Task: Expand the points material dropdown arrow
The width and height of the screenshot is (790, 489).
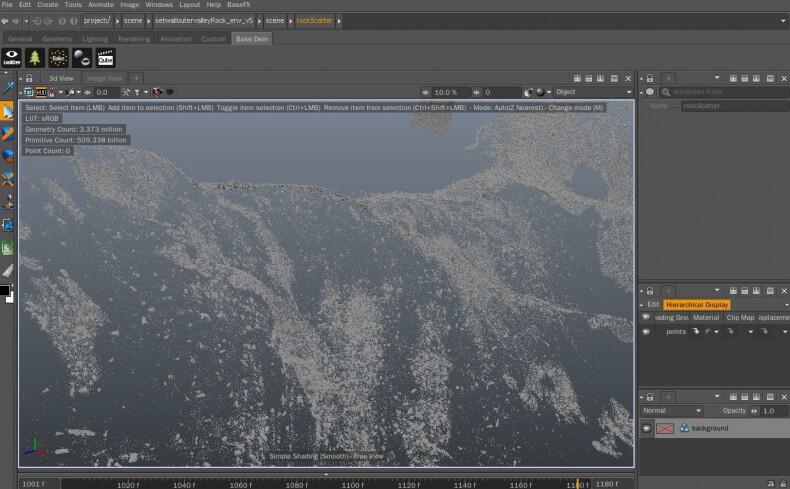Action: tap(716, 332)
